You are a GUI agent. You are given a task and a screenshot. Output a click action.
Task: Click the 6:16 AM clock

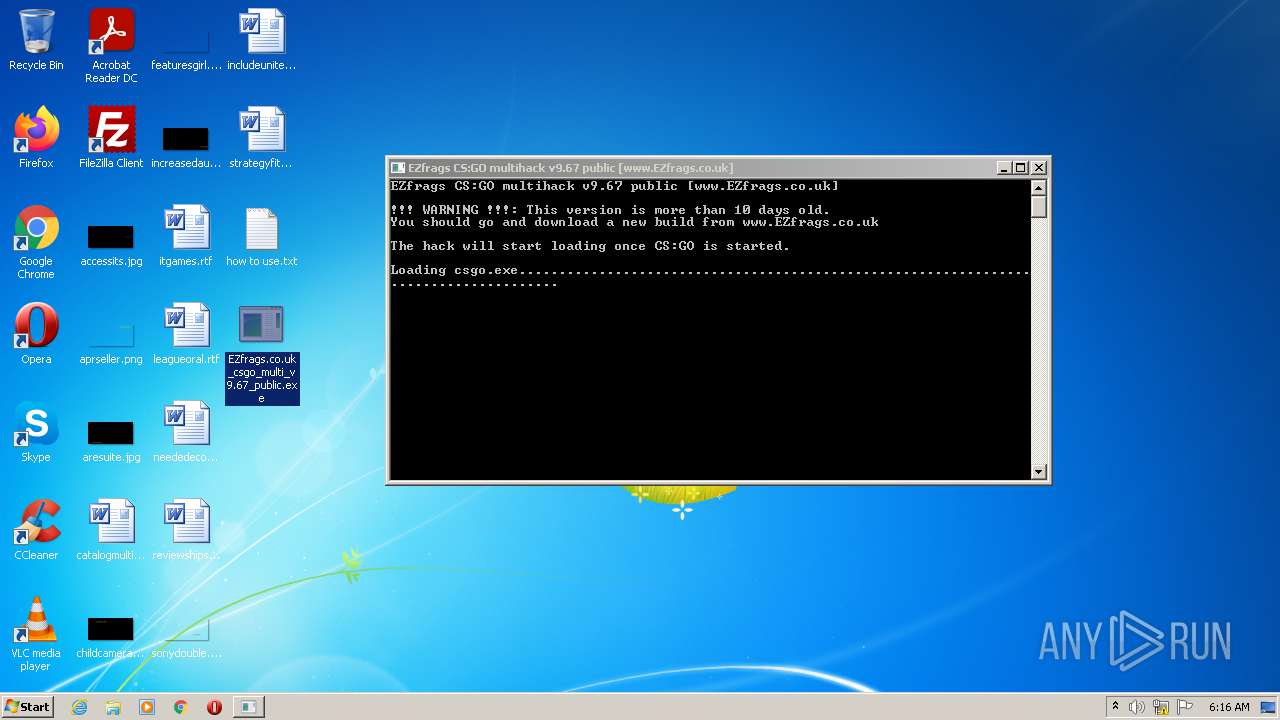pos(1229,707)
